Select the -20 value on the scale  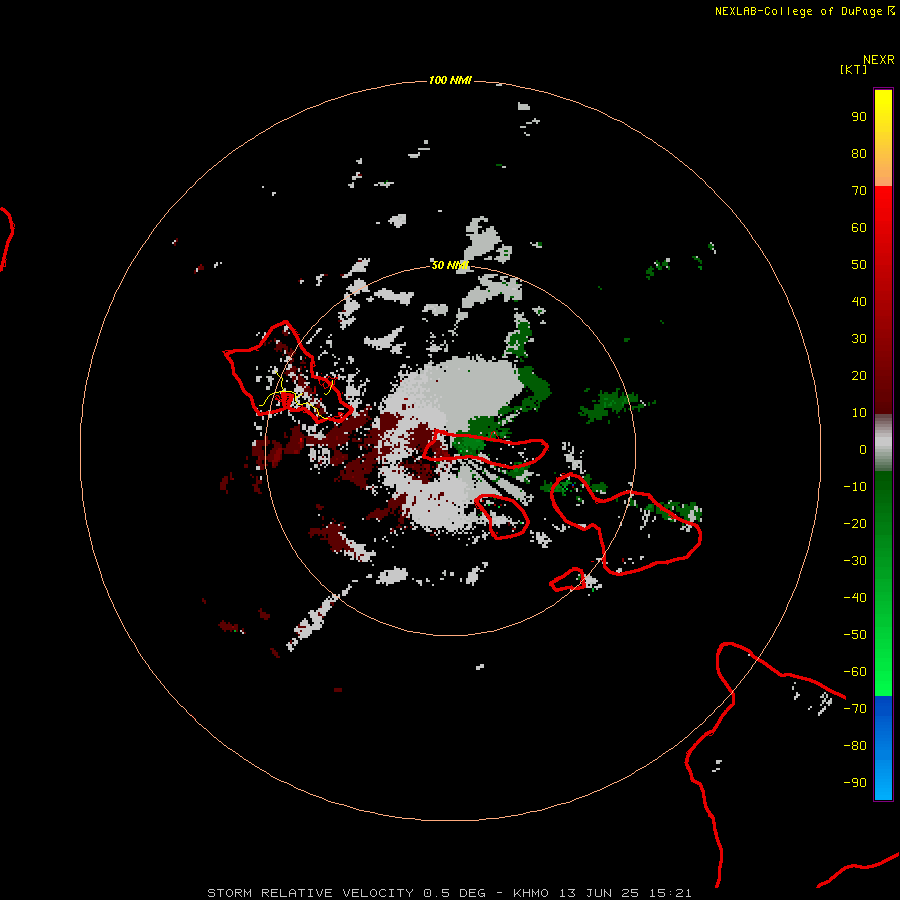[x=855, y=524]
